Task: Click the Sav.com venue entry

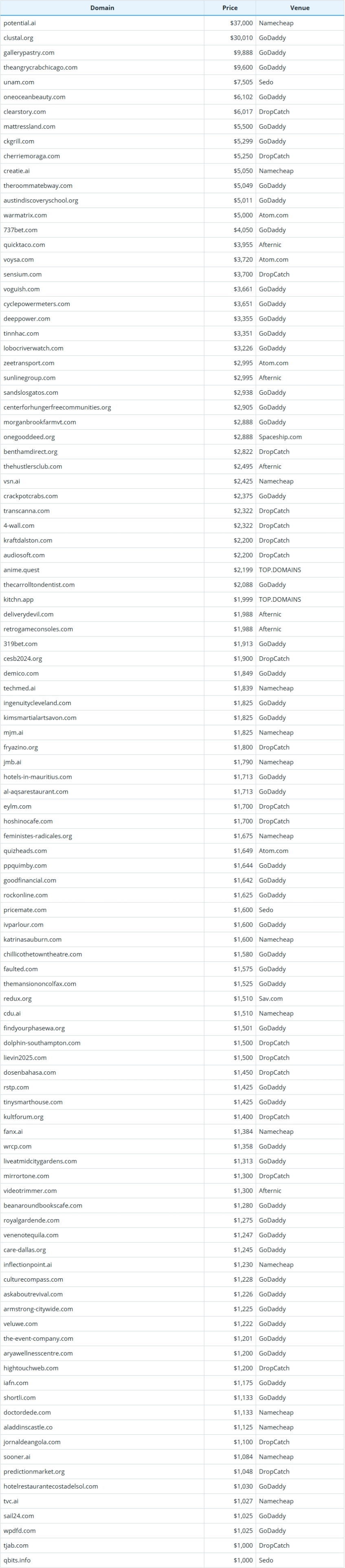Action: 271,998
